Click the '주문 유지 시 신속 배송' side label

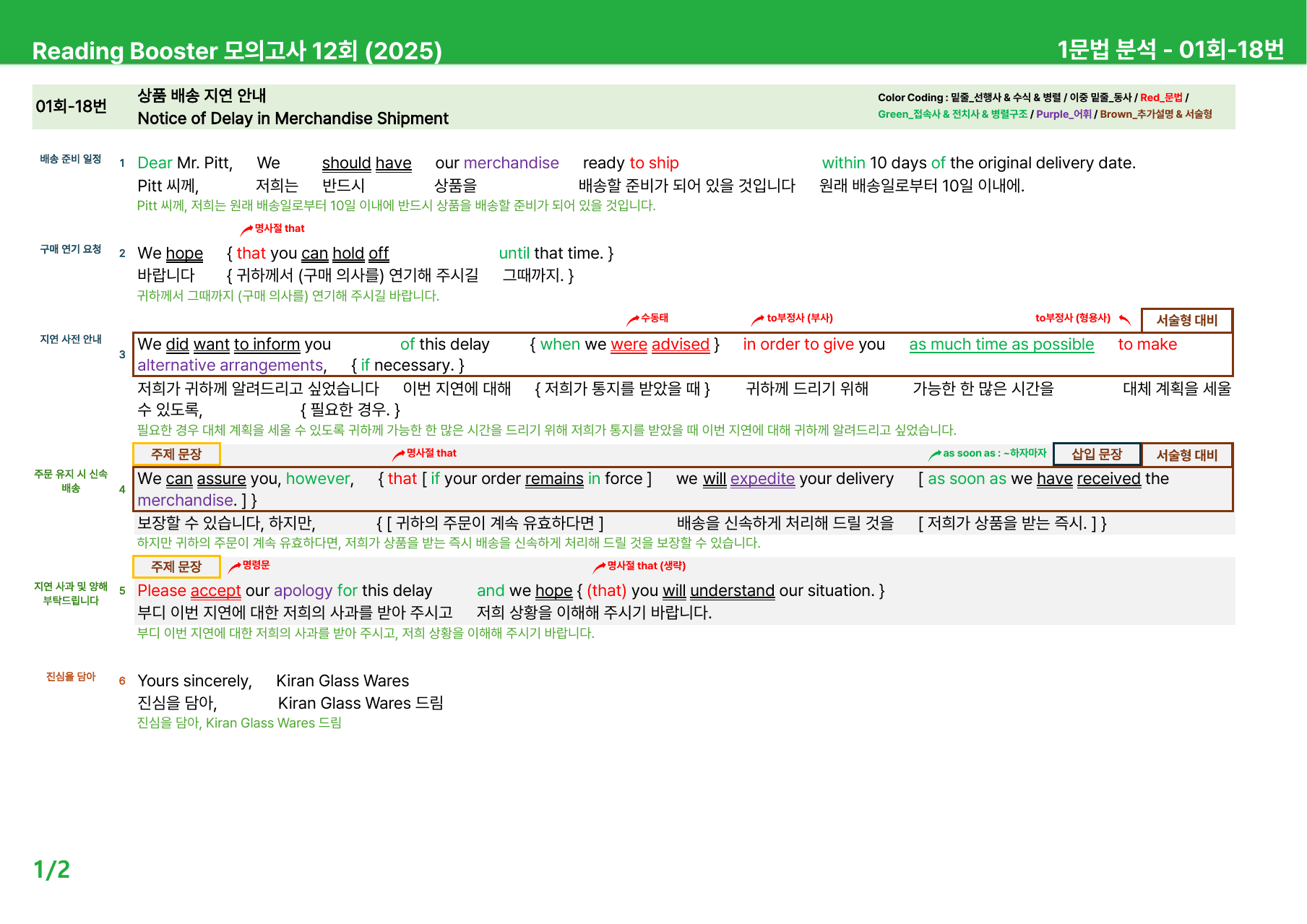point(71,481)
